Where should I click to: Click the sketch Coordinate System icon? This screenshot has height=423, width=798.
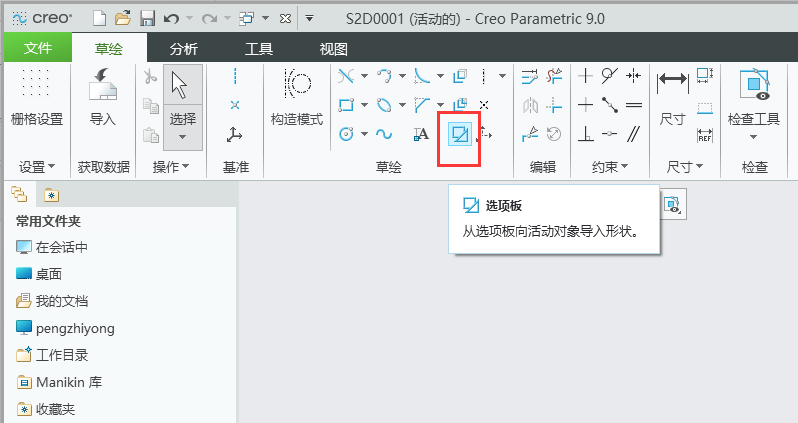tap(484, 134)
